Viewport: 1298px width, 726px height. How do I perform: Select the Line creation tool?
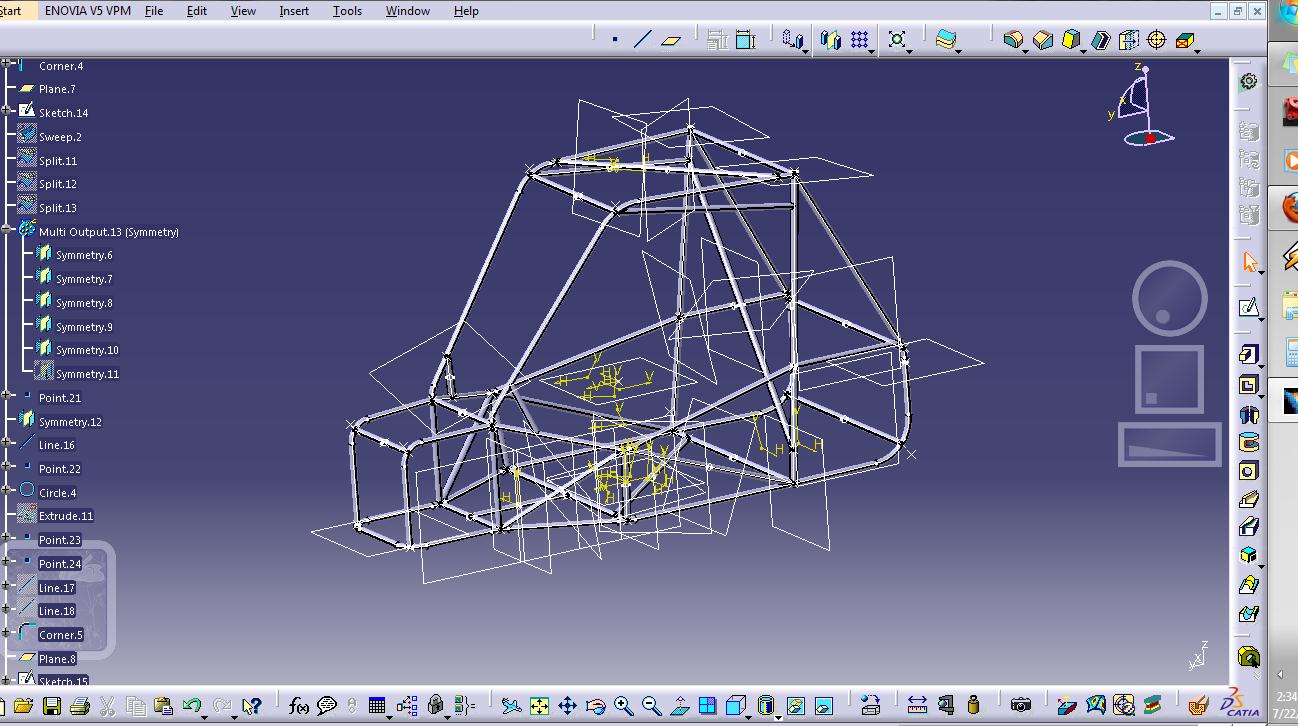(x=643, y=40)
